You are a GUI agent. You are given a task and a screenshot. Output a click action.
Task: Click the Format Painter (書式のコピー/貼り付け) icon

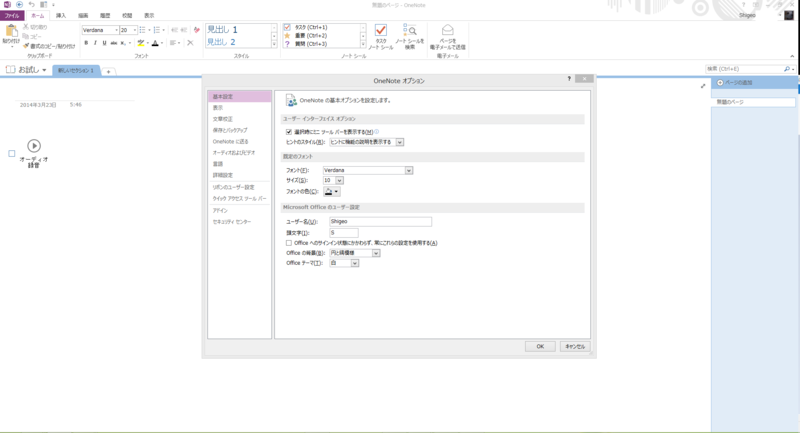(26, 46)
